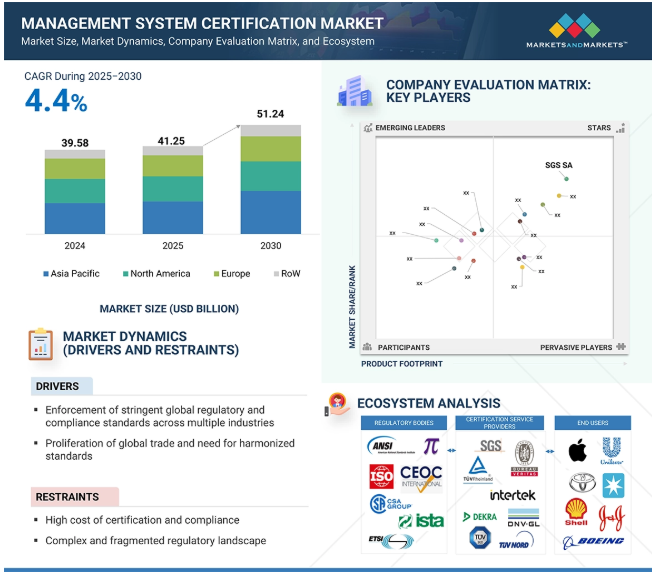Viewport: 652px width, 574px height.
Task: Click the Intertek logo
Action: pyautogui.click(x=512, y=495)
